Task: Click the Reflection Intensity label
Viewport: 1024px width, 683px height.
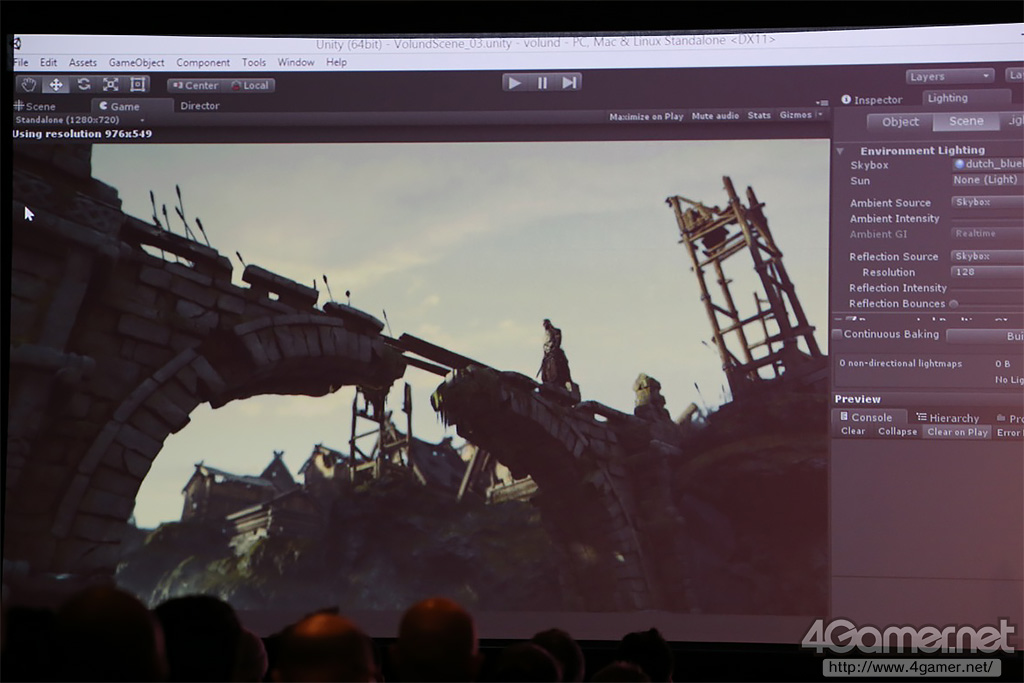Action: pos(897,288)
